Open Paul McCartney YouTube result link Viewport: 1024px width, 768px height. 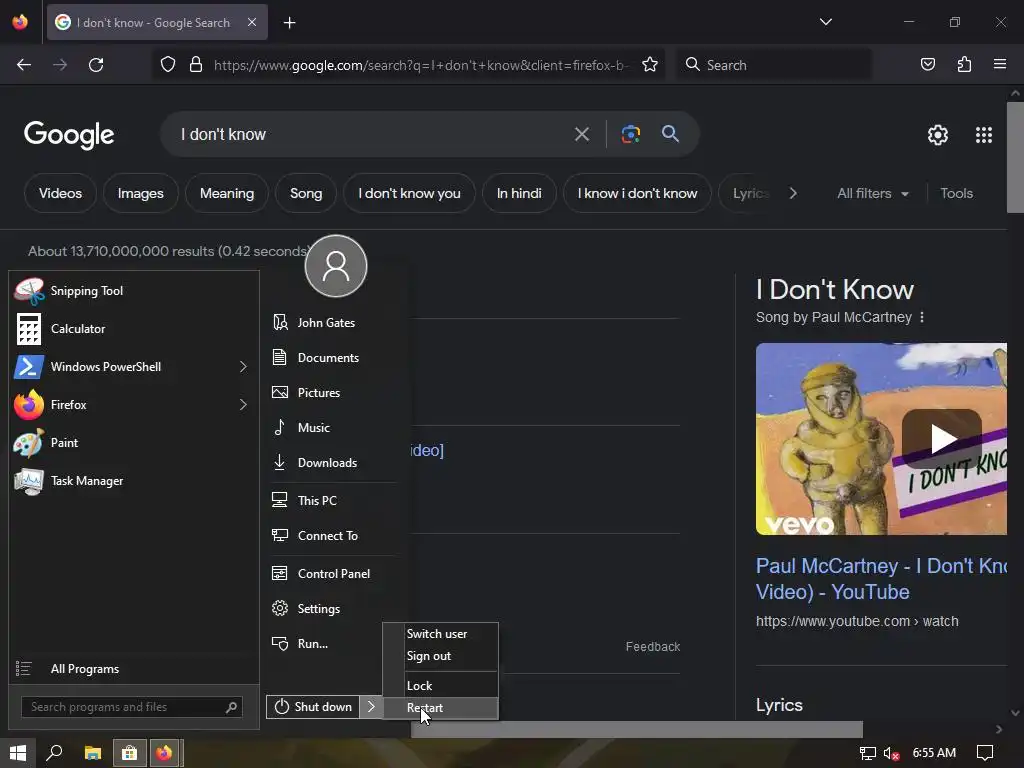pos(881,579)
